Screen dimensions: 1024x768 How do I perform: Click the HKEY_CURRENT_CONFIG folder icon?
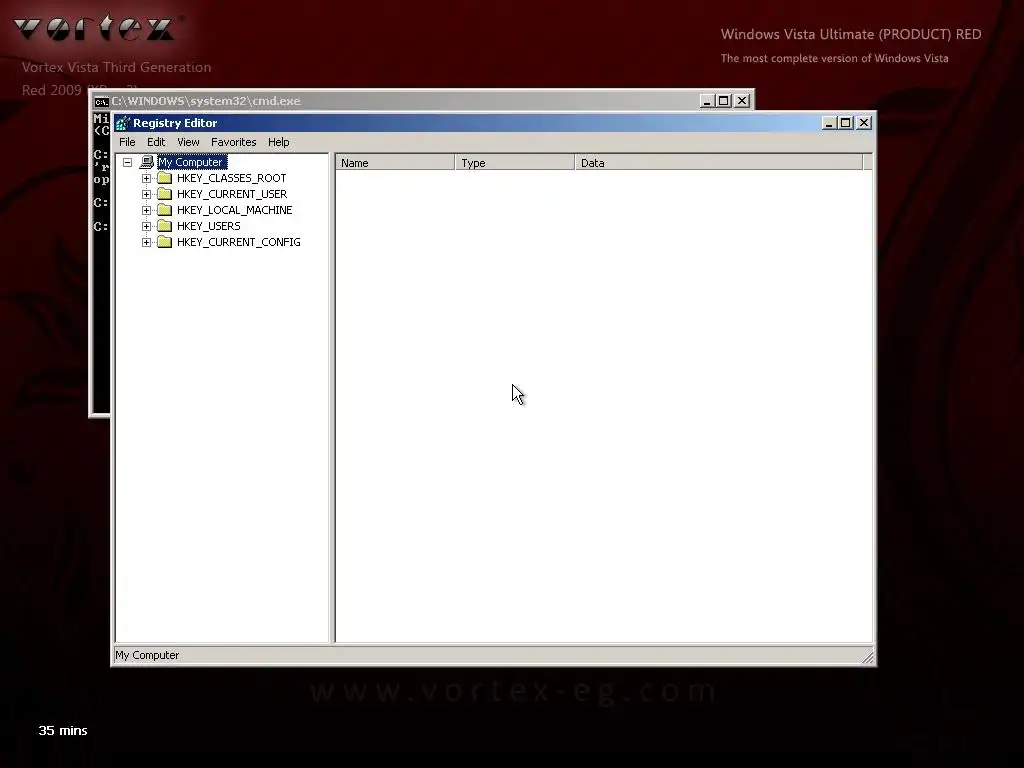pyautogui.click(x=165, y=242)
